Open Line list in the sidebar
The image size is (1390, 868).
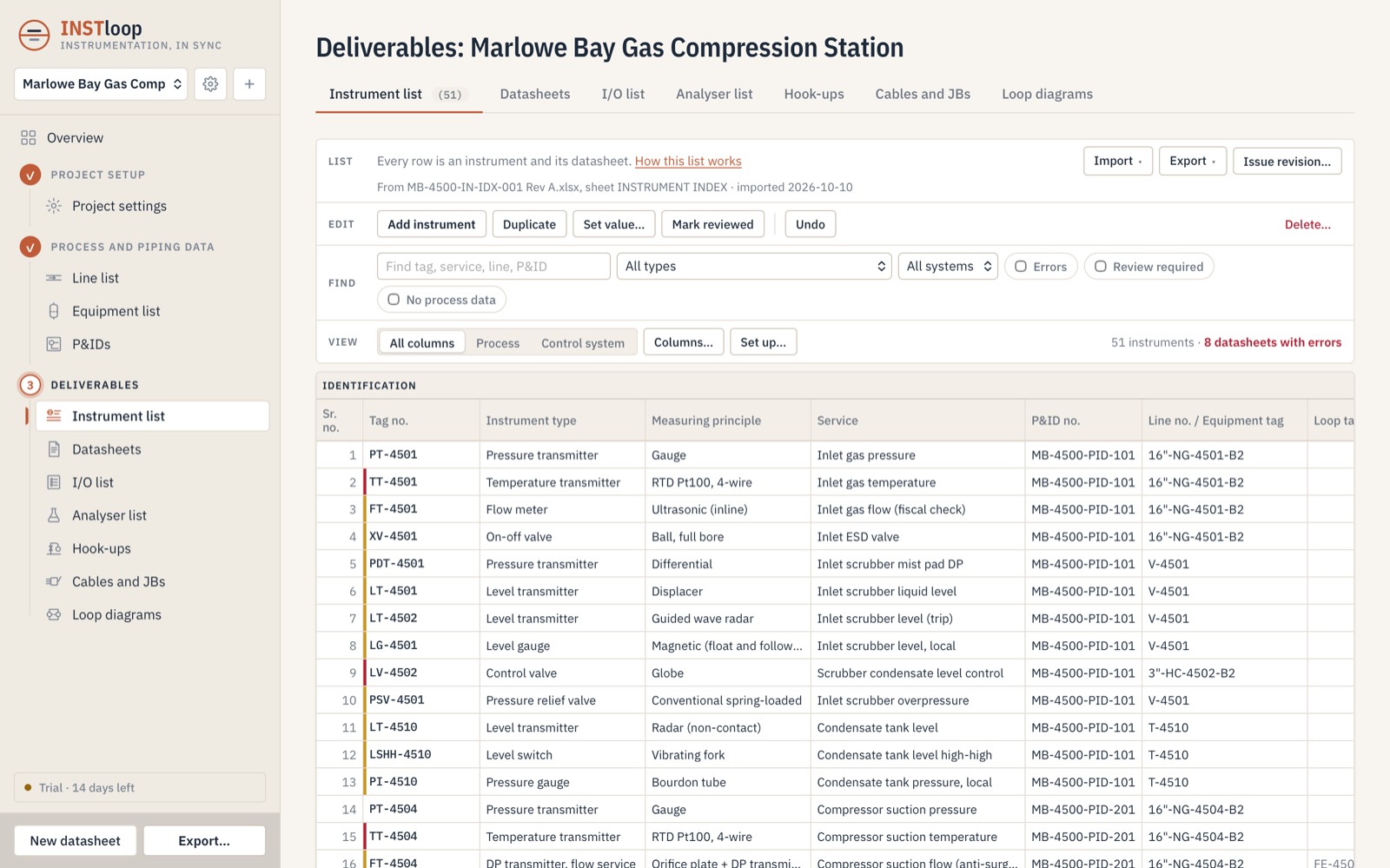pyautogui.click(x=150, y=278)
